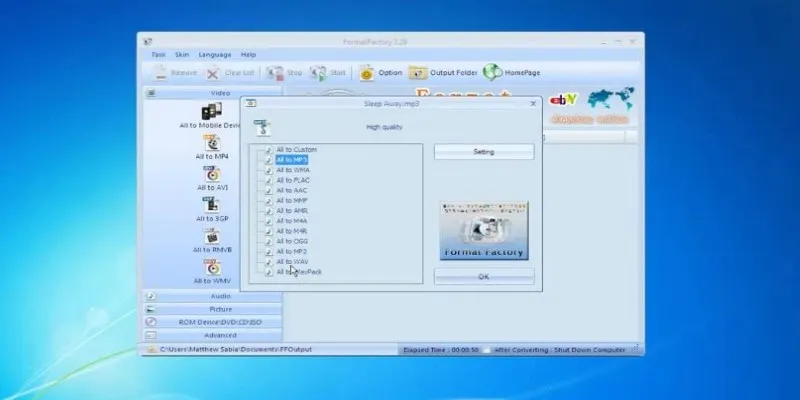
Task: Choose All to AAC in list
Action: (x=291, y=190)
